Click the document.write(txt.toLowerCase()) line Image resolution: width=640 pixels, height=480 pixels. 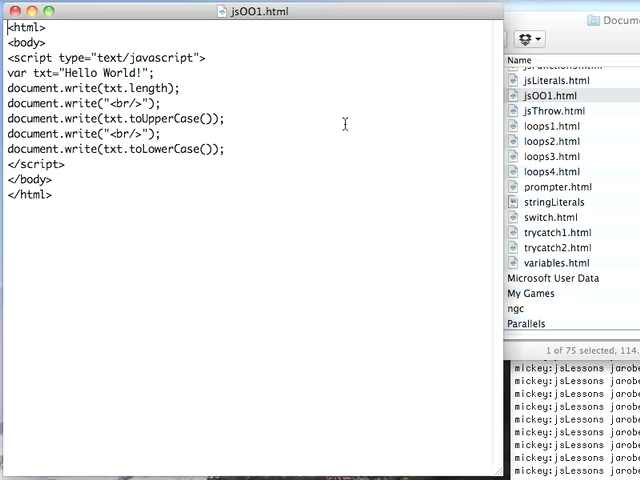pos(116,149)
